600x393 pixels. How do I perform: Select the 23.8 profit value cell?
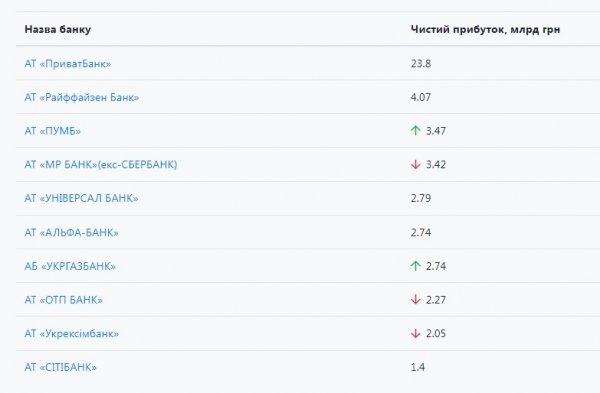click(421, 64)
